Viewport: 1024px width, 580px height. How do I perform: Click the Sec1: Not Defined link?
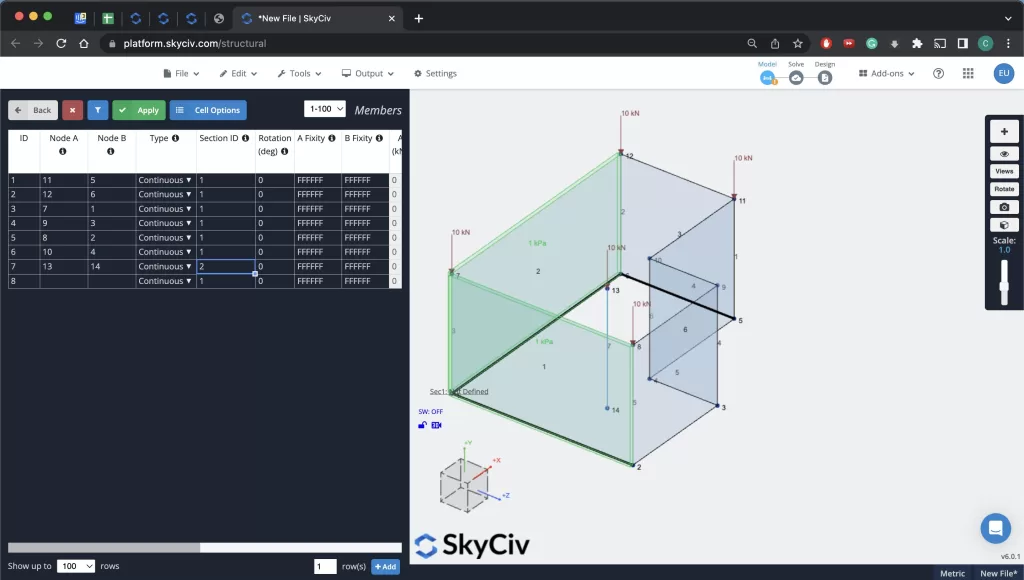click(x=459, y=392)
